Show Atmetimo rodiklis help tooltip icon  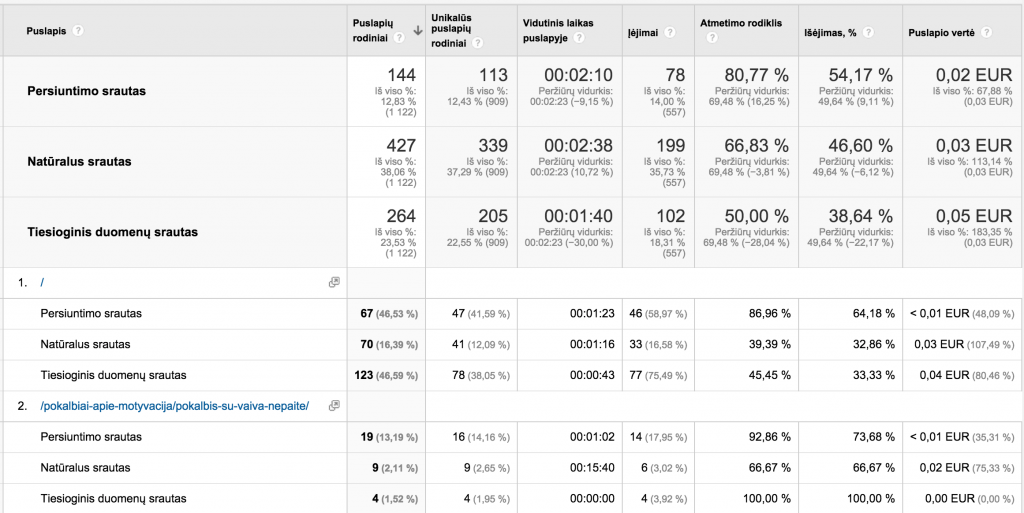pyautogui.click(x=712, y=39)
